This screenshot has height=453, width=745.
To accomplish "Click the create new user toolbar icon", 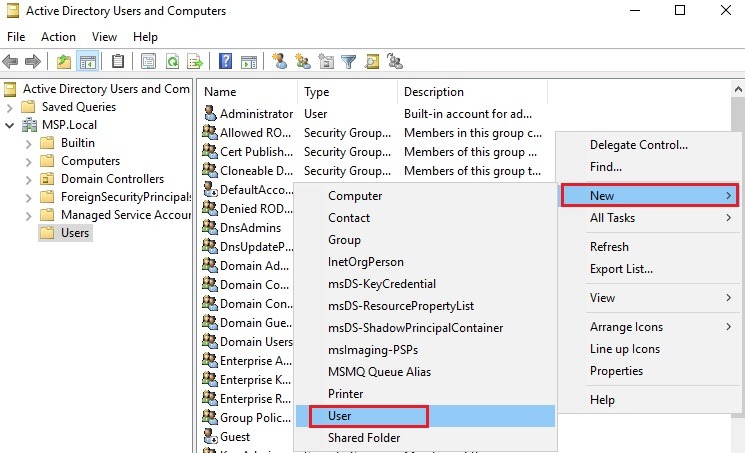I will click(279, 61).
